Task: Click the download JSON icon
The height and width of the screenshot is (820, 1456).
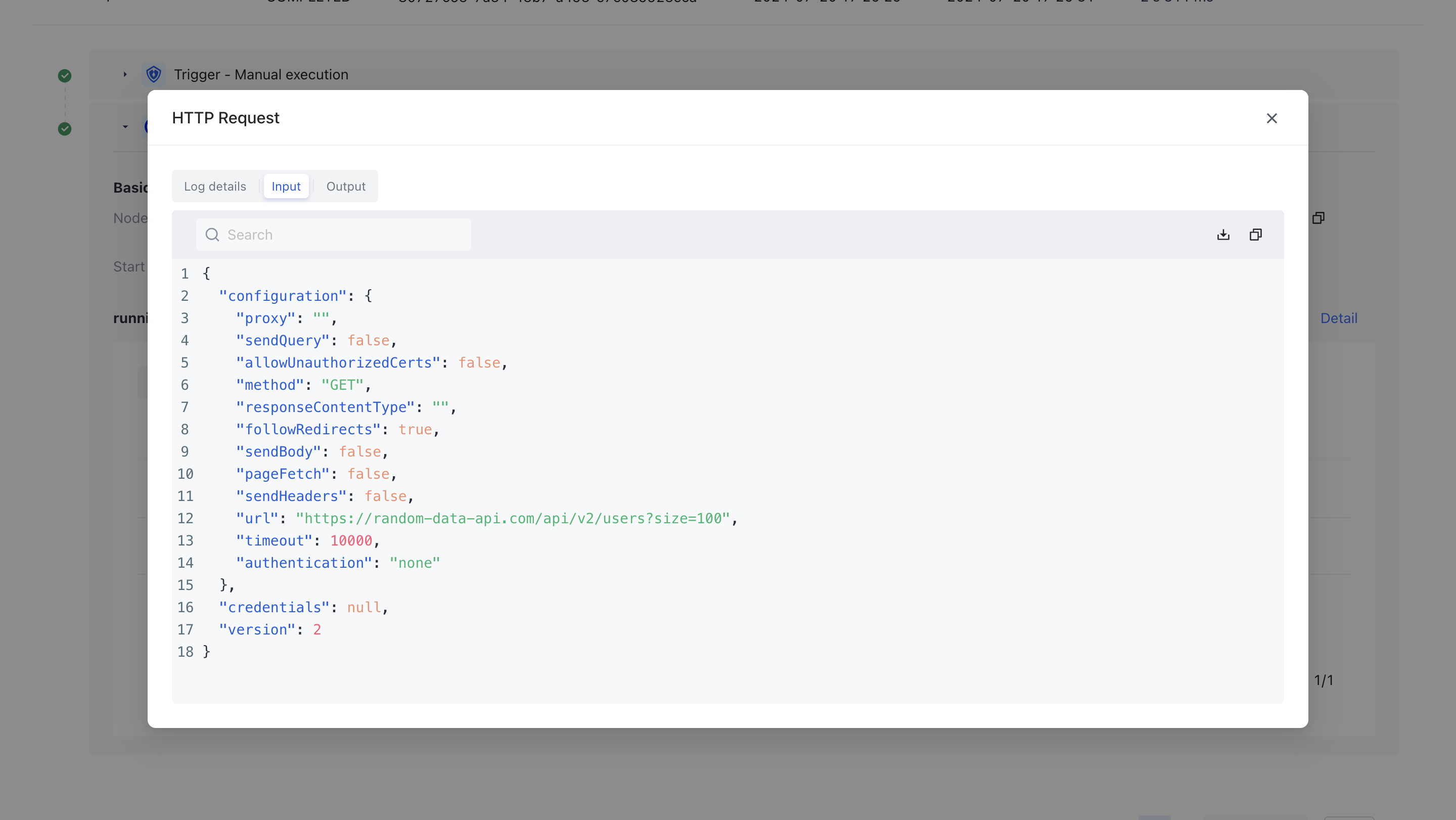Action: (1223, 235)
